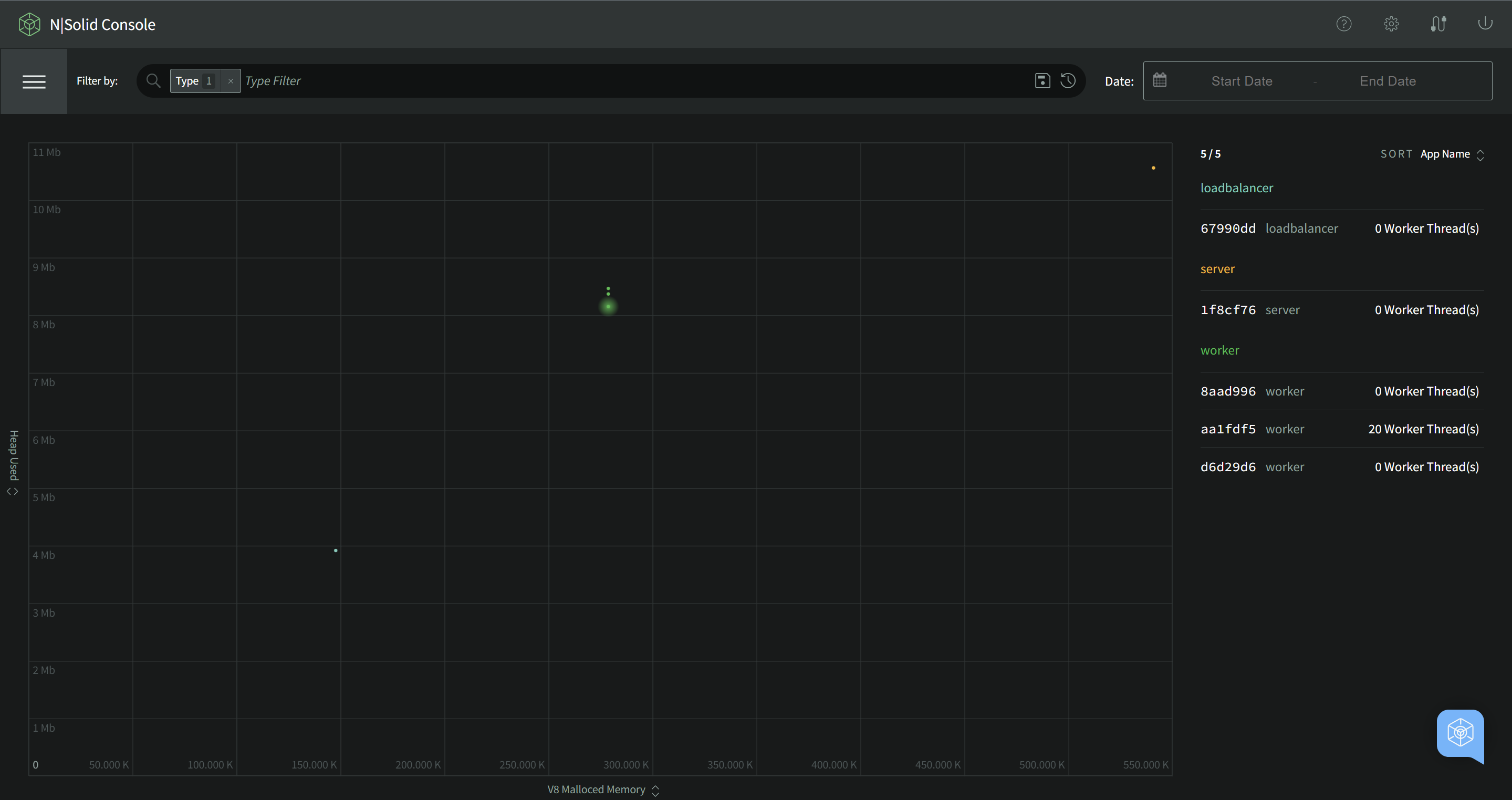Open the help question mark icon

tap(1343, 24)
